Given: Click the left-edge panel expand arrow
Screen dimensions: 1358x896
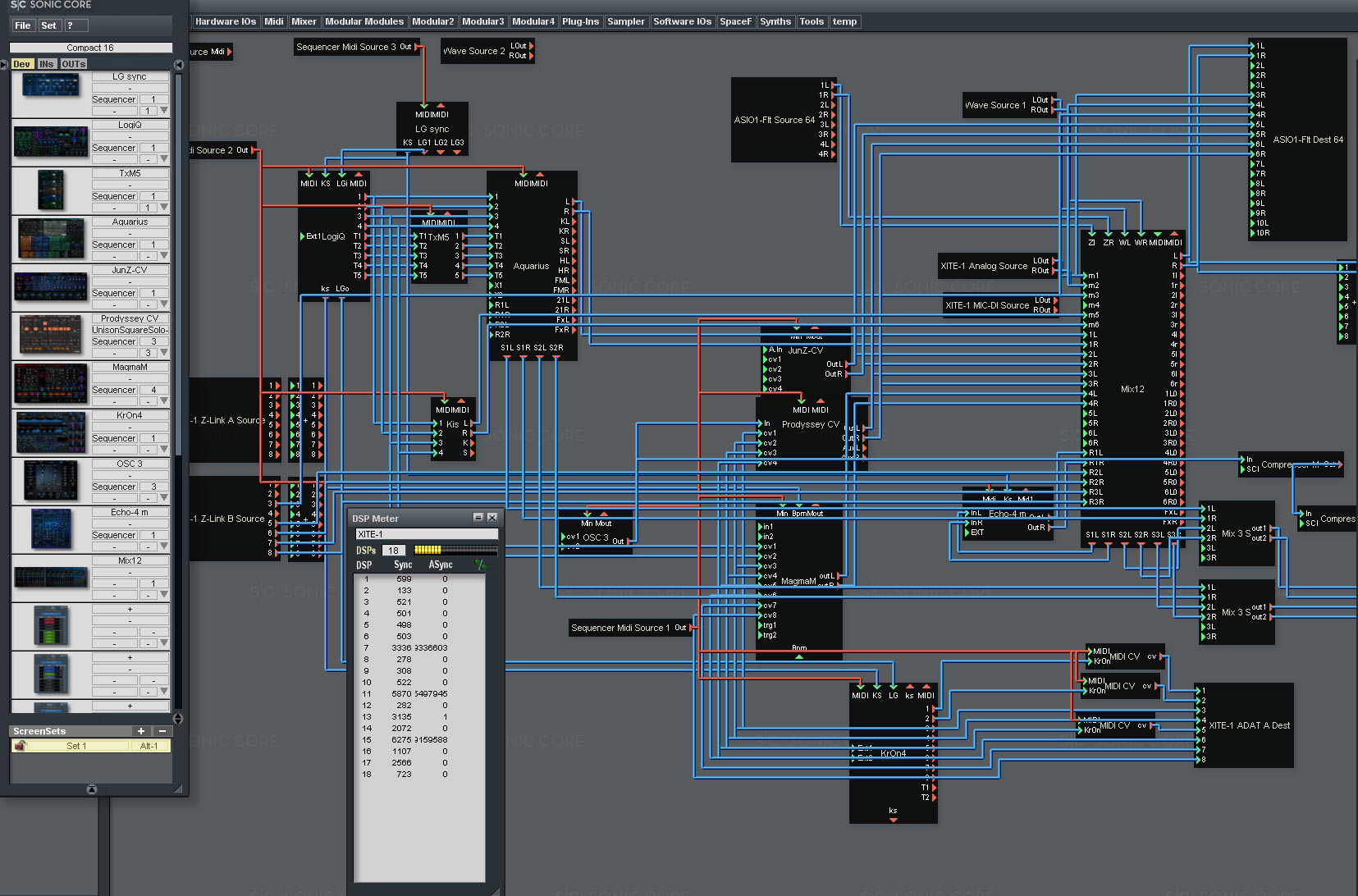Looking at the screenshot, I should 3,64.
